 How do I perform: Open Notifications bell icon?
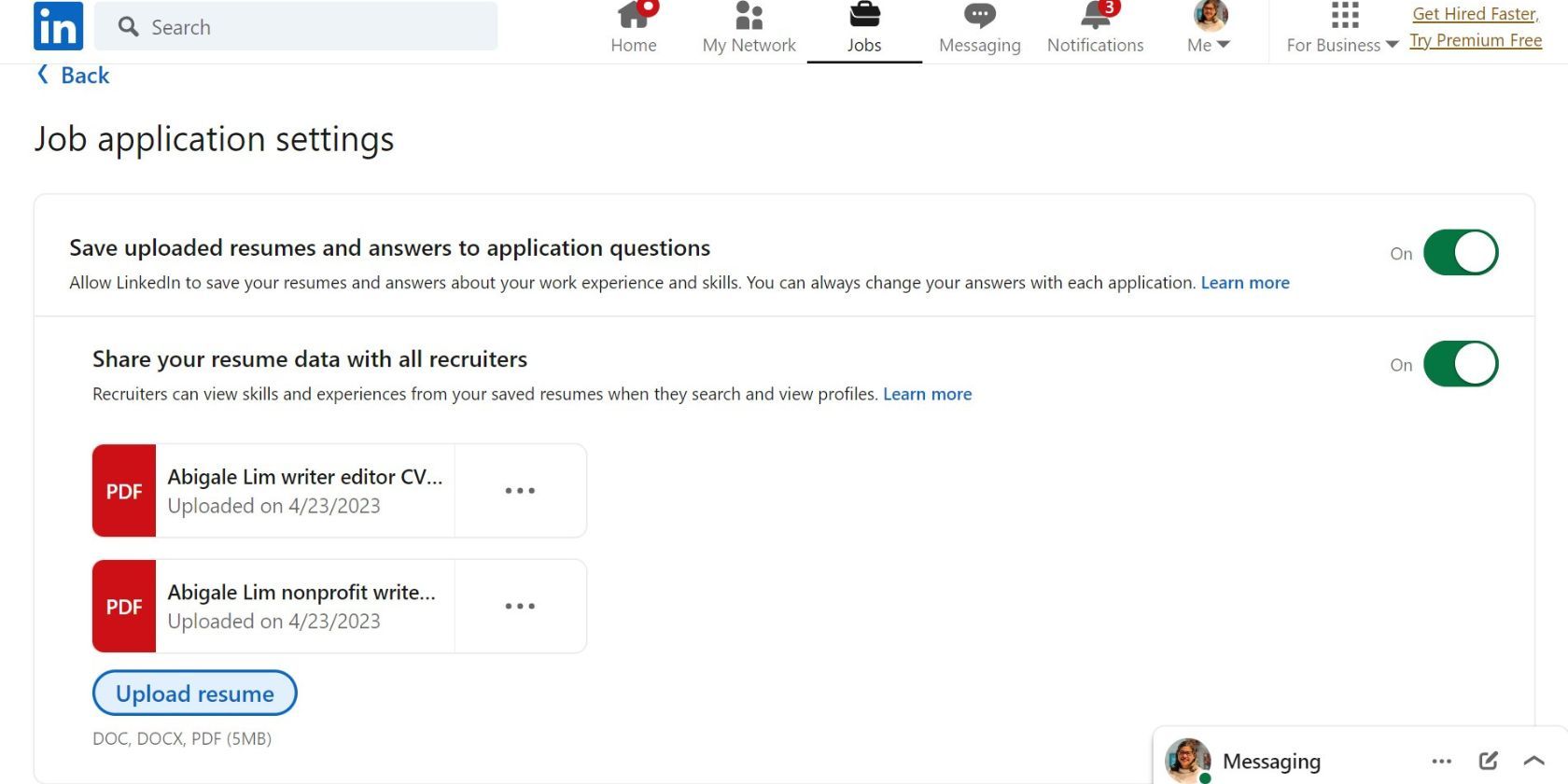pos(1095,16)
